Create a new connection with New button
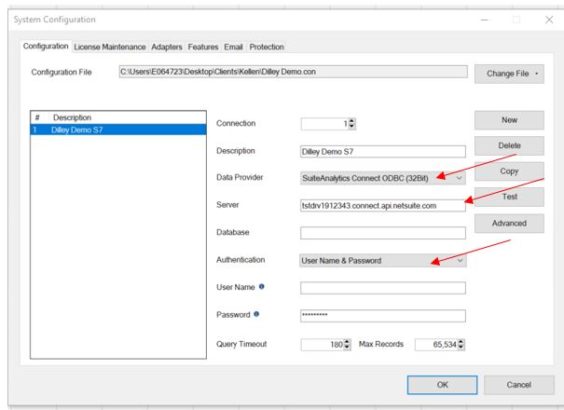The image size is (564, 410). (509, 120)
